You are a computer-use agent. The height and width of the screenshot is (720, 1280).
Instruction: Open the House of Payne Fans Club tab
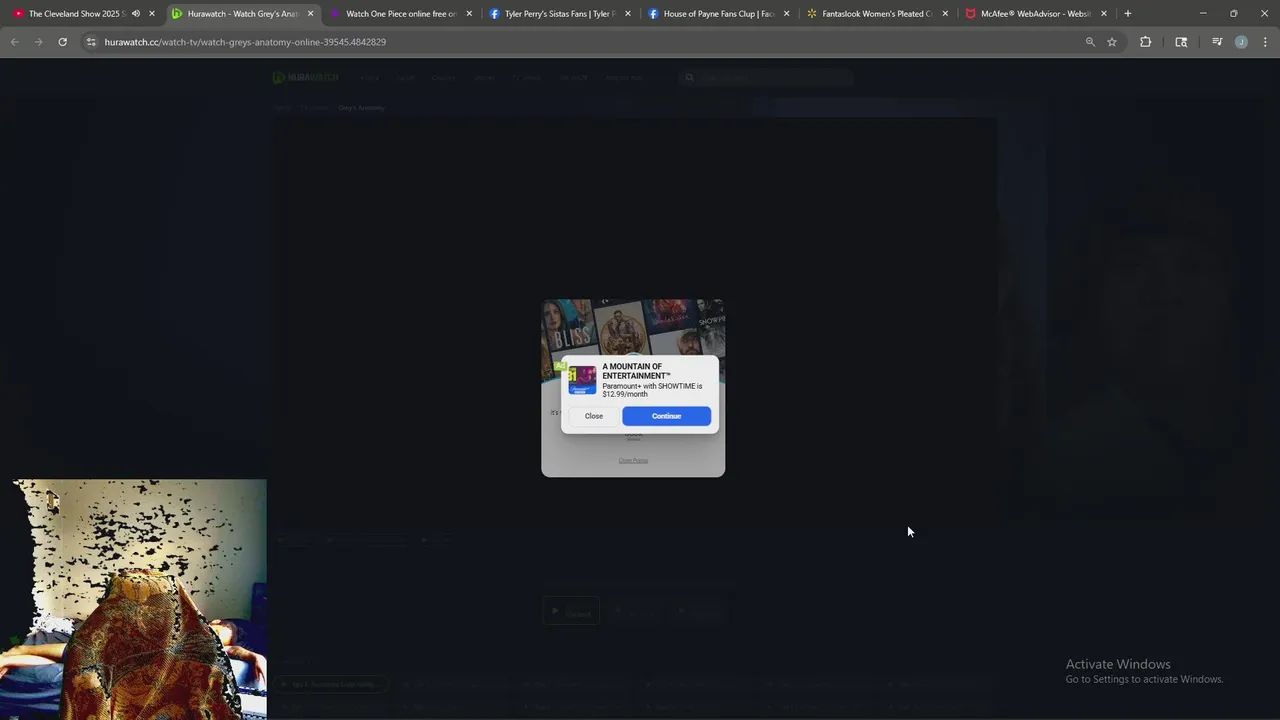(x=719, y=14)
